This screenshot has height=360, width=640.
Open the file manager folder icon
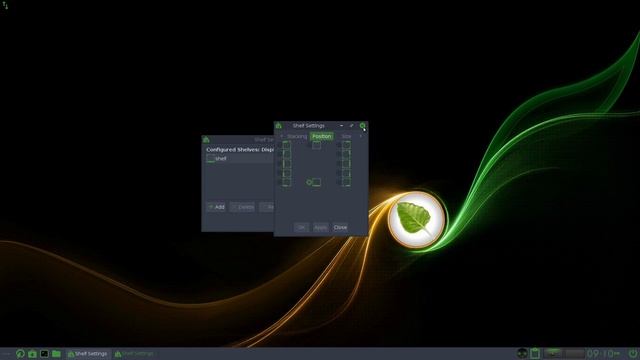tap(56, 353)
